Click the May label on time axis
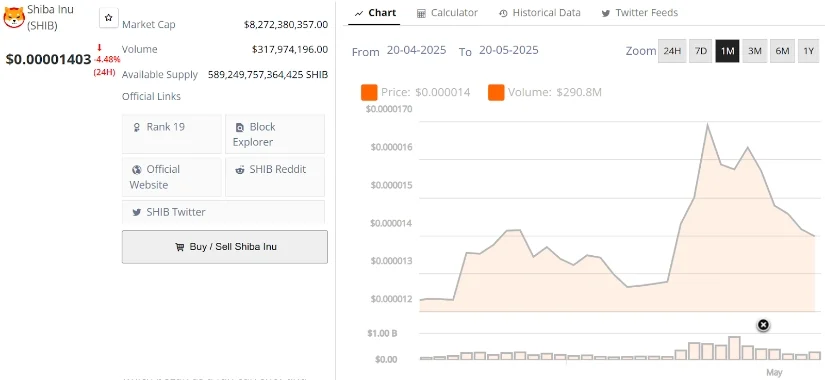This screenshot has height=380, width=825. point(774,372)
